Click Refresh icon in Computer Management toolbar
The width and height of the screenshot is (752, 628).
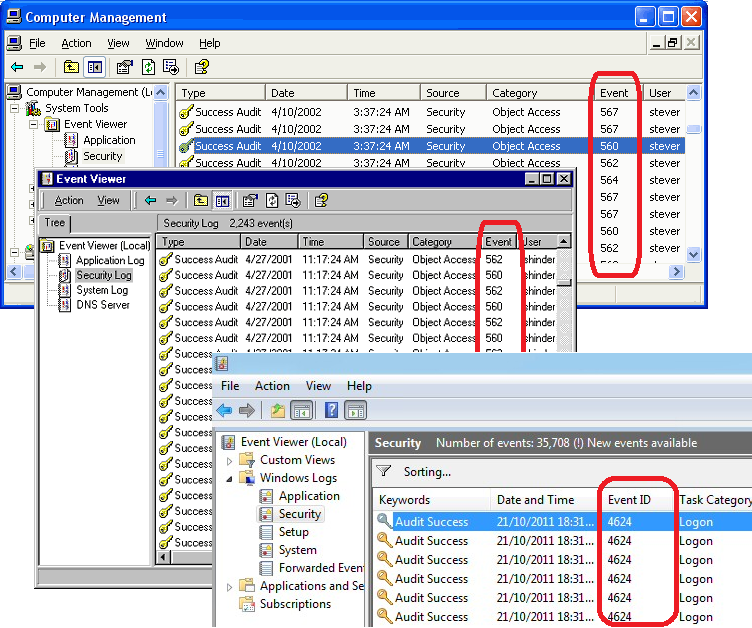[x=148, y=67]
